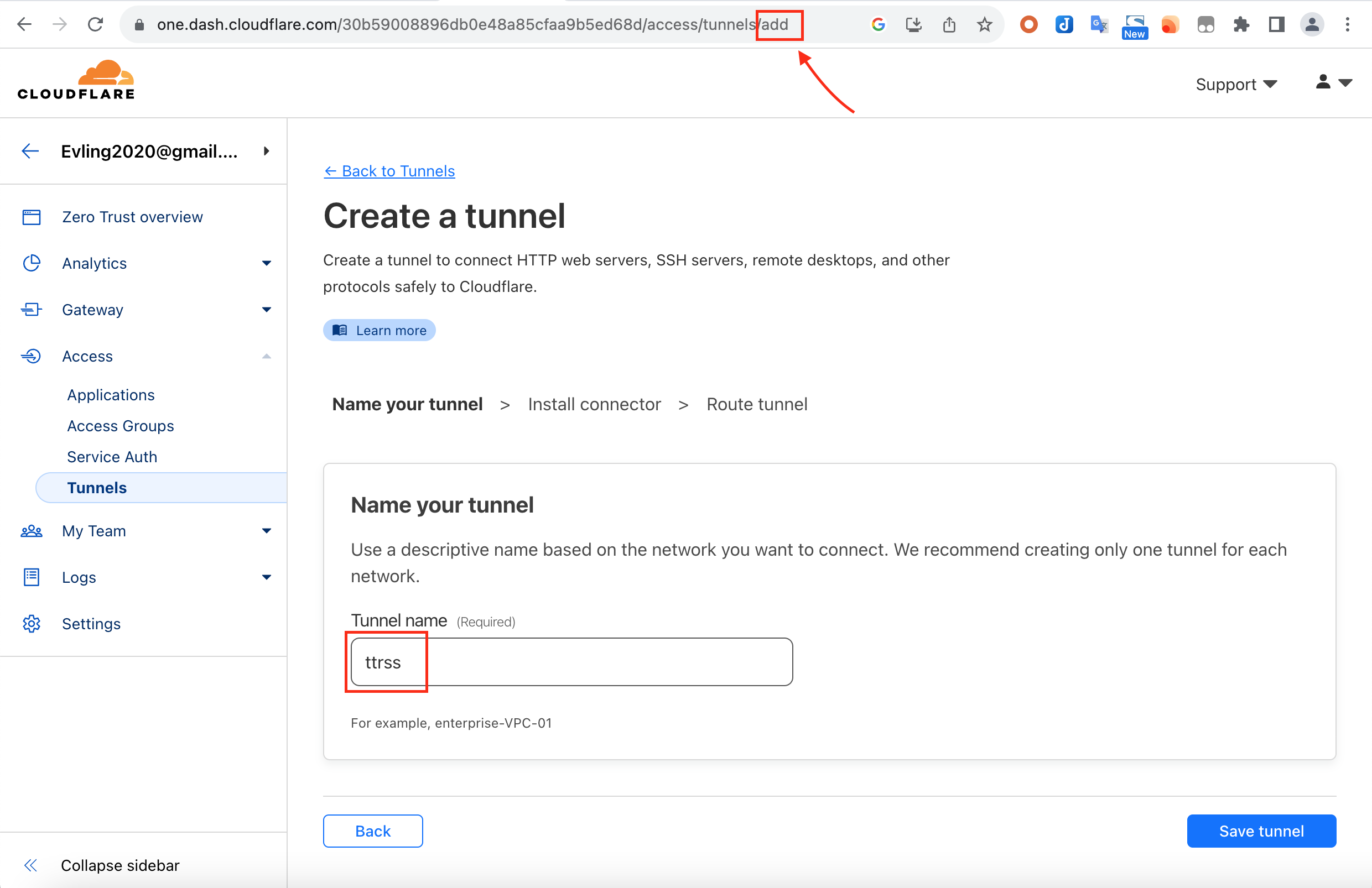The image size is (1372, 888).
Task: Expand the account switcher arrow
Action: (x=266, y=151)
